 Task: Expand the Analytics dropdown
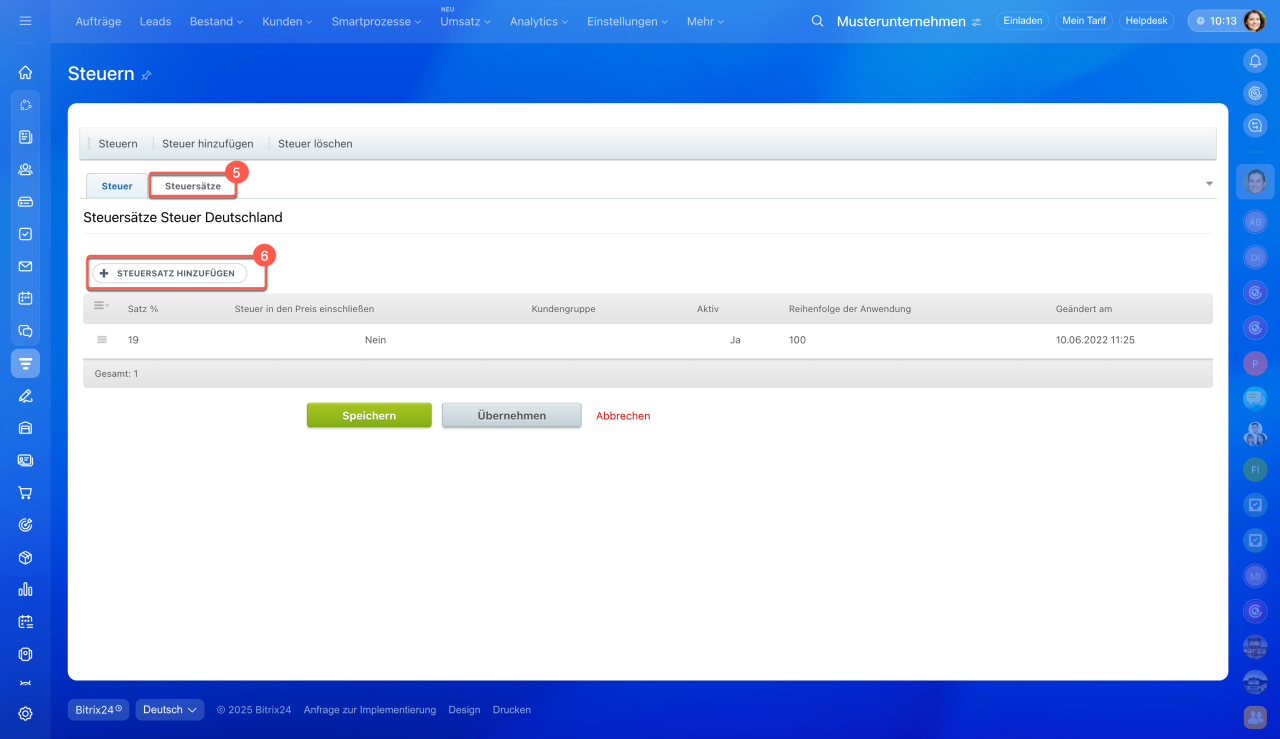tap(539, 21)
